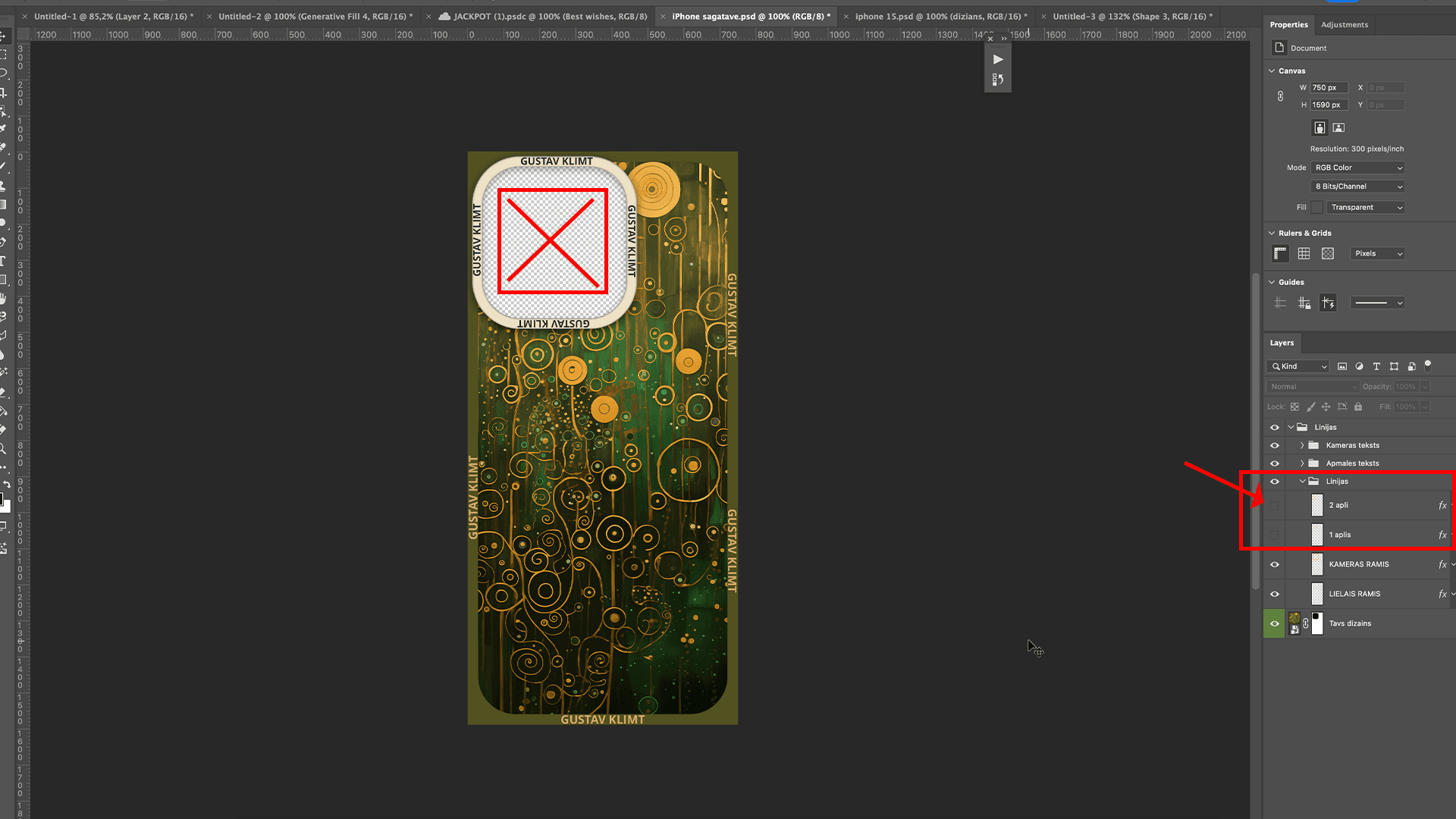Hide the KAMERAS RAMIS layer
This screenshot has width=1456, height=819.
[x=1274, y=564]
